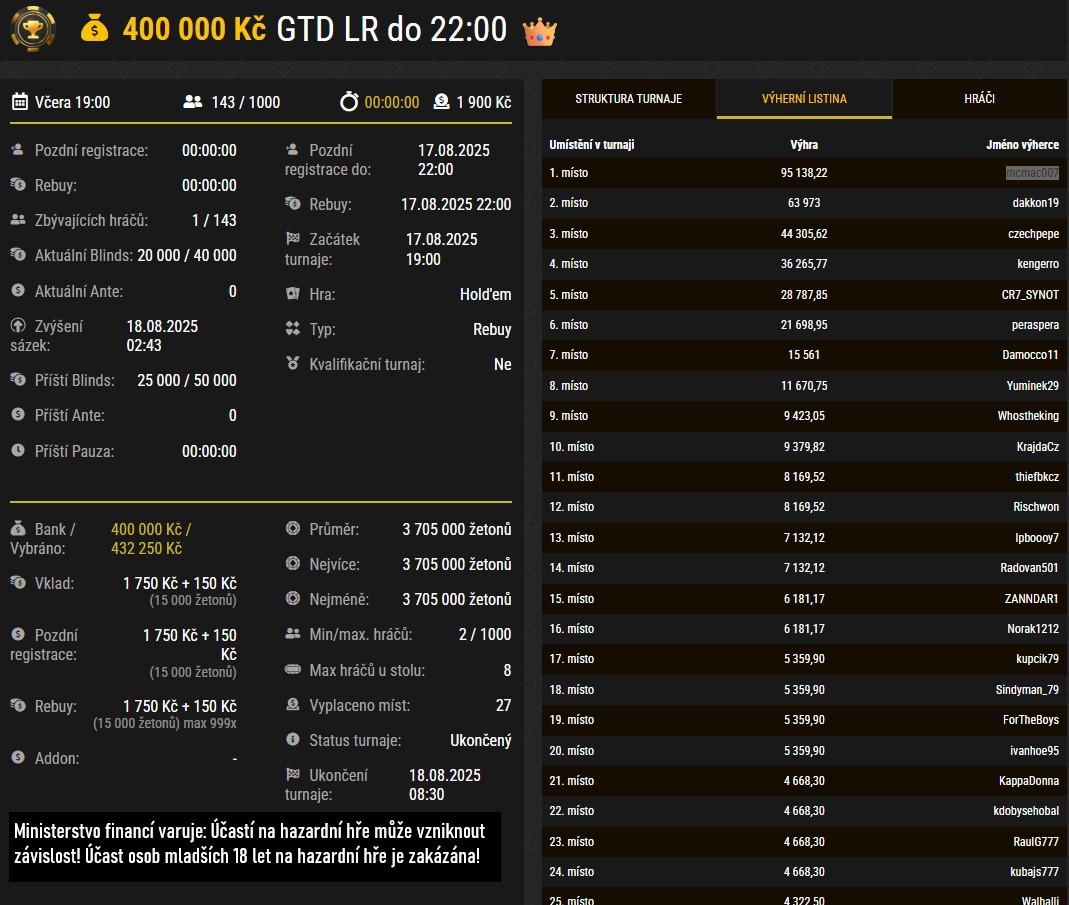Switch to the Výherní listina tab

coord(804,99)
